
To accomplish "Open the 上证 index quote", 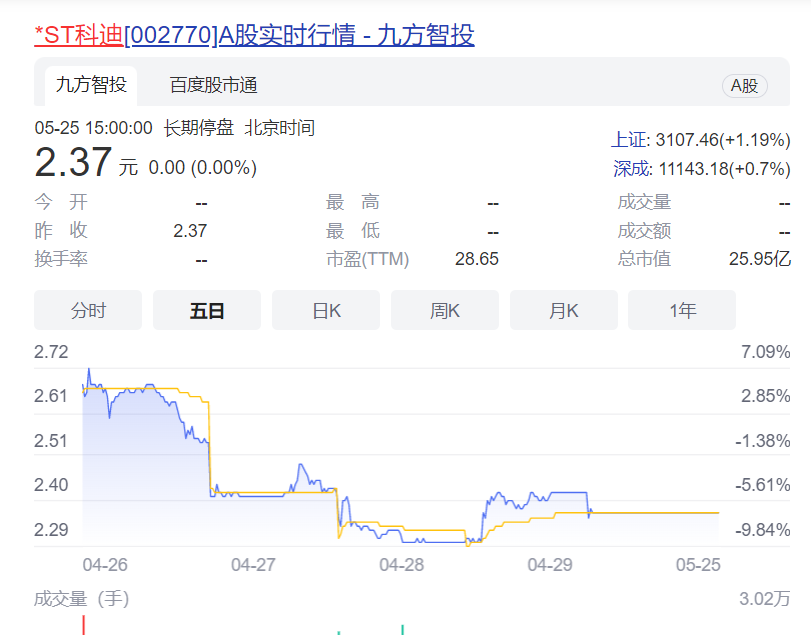I will [x=700, y=140].
